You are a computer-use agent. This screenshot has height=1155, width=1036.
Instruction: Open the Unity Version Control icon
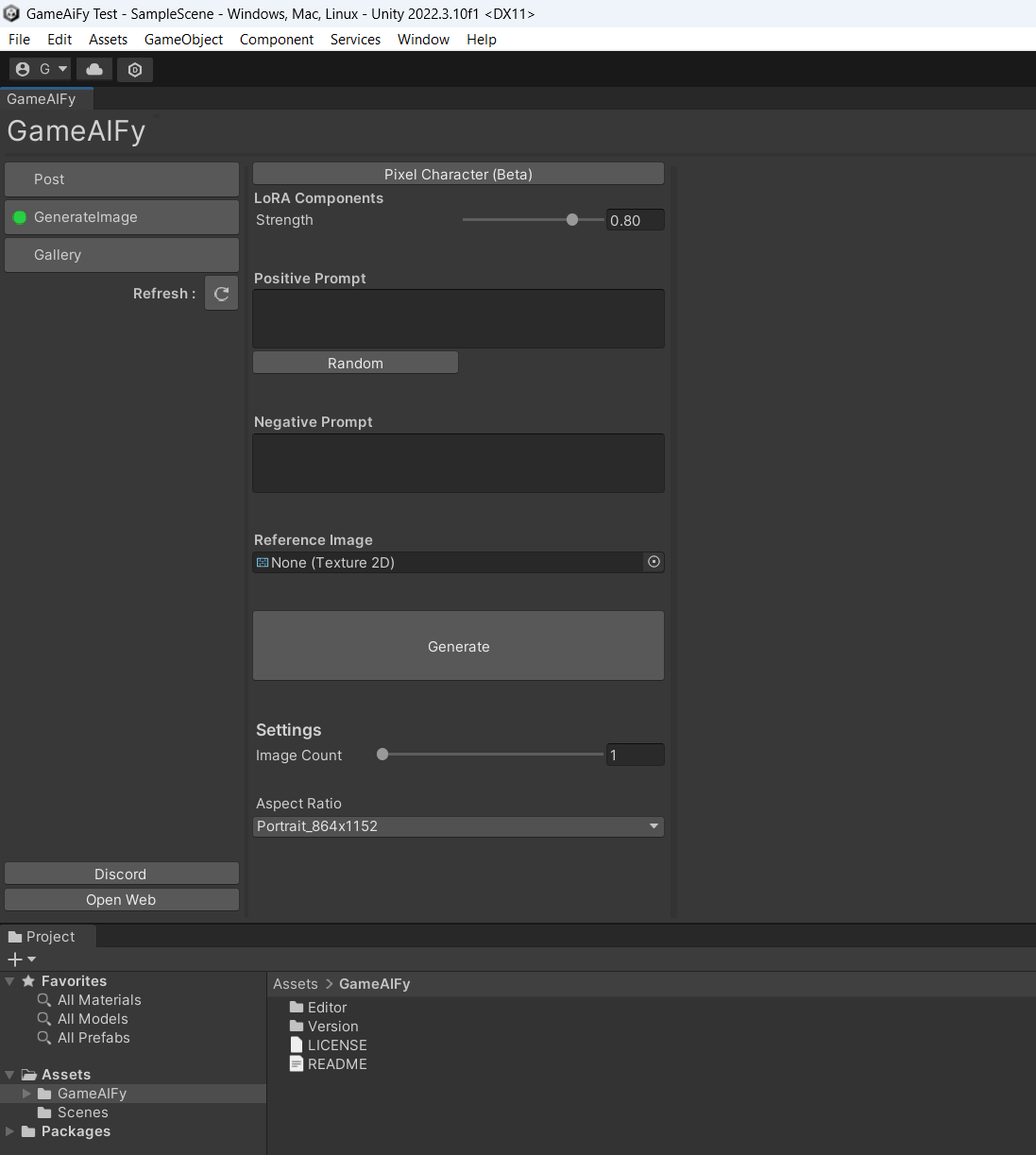pyautogui.click(x=135, y=69)
